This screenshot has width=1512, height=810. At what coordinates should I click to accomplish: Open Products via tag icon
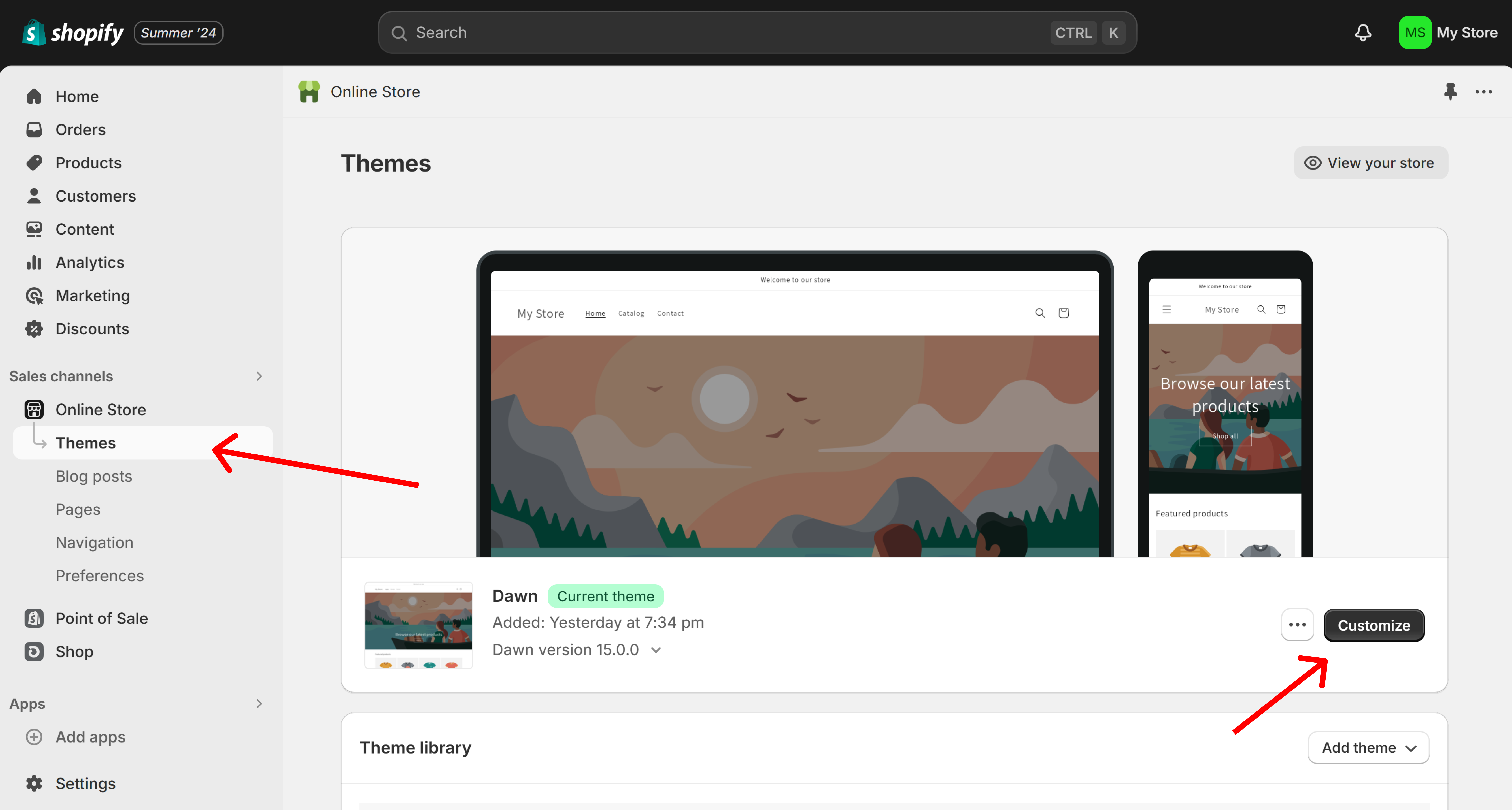34,162
